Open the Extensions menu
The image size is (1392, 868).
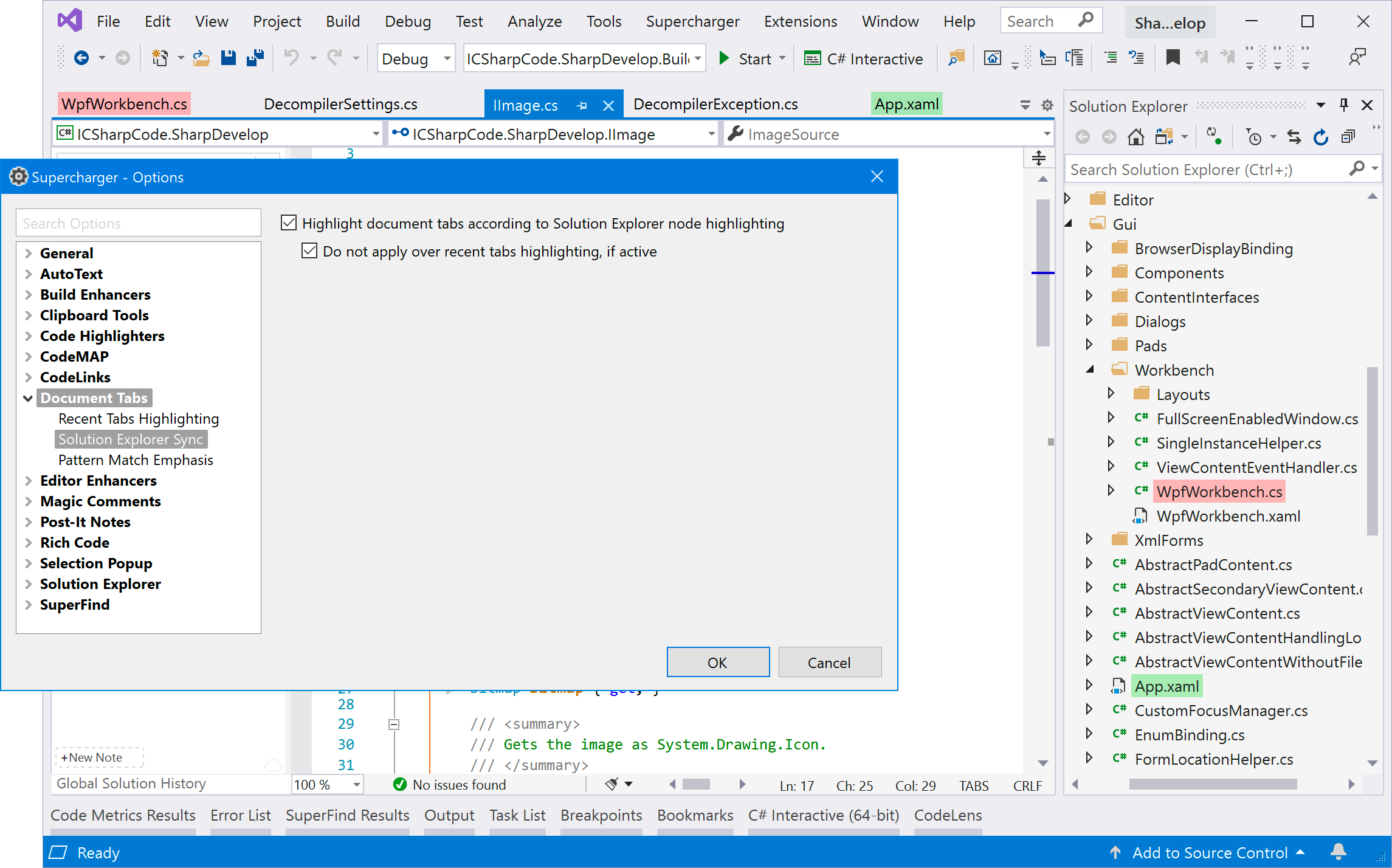point(800,21)
